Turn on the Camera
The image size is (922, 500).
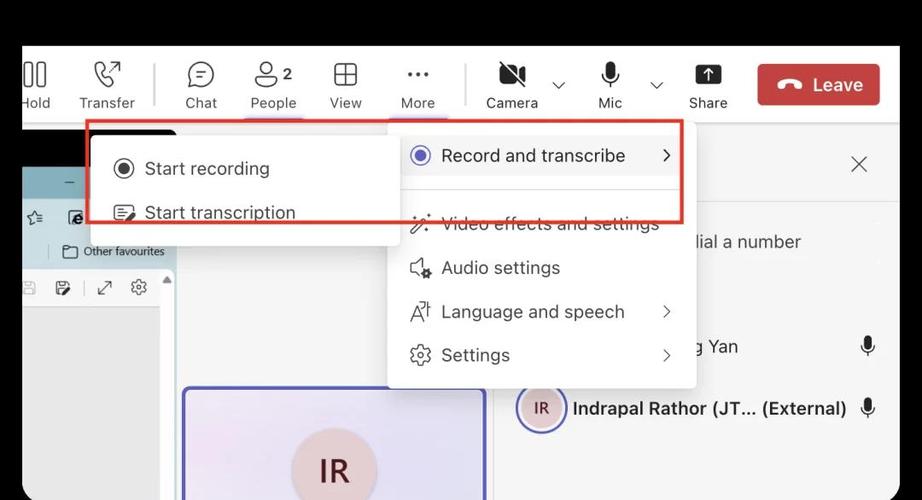[512, 85]
